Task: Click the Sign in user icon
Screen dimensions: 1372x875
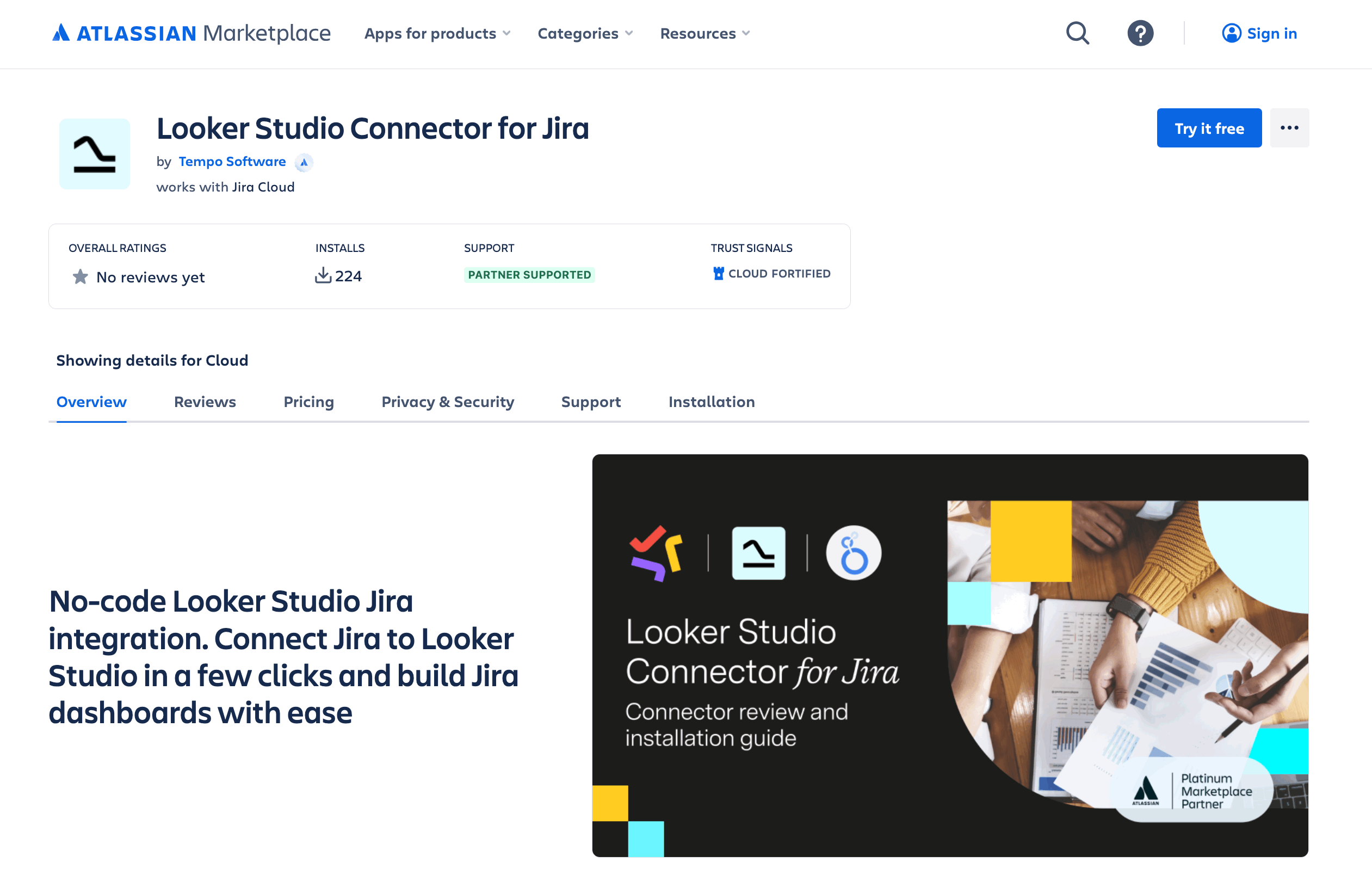Action: pos(1232,33)
